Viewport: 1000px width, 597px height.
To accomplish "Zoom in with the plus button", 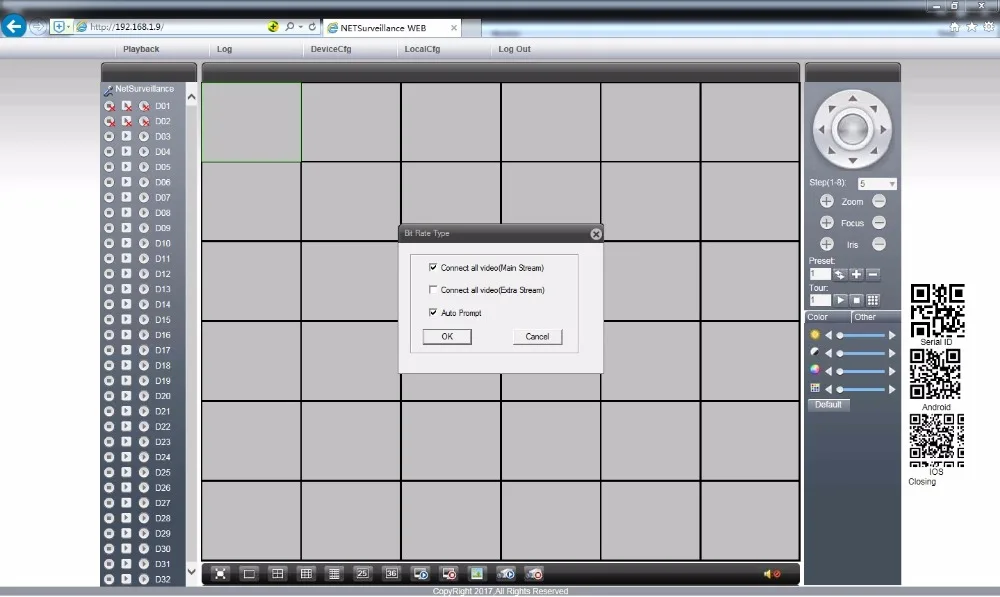I will (827, 202).
